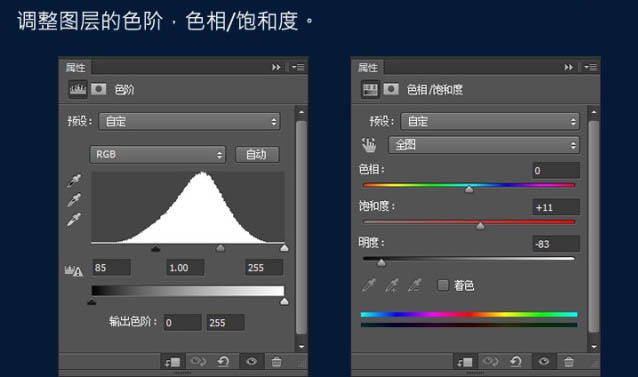The width and height of the screenshot is (638, 377).
Task: Click the black input level slider handle
Action: click(155, 248)
